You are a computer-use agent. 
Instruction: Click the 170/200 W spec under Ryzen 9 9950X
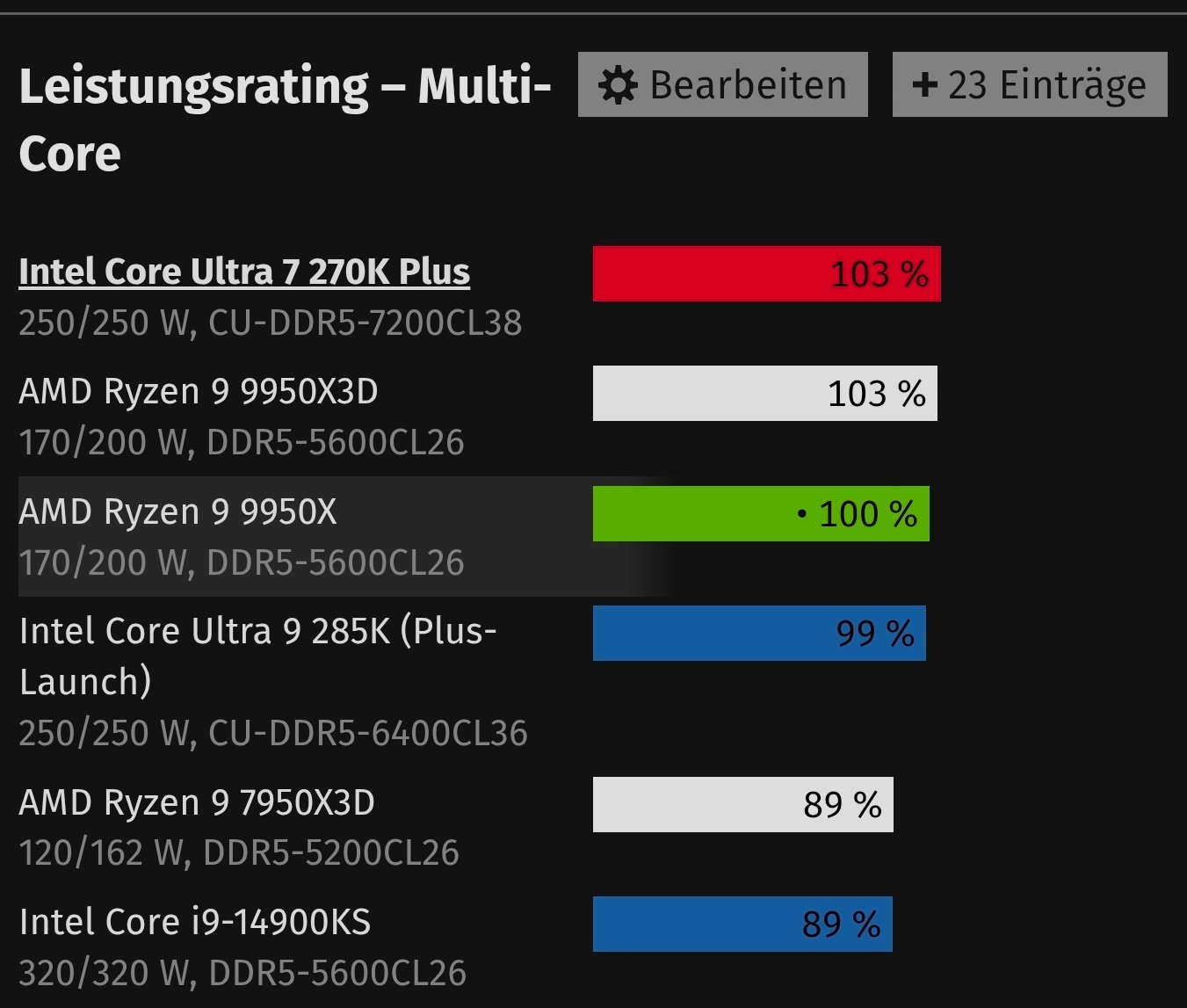pyautogui.click(x=242, y=562)
